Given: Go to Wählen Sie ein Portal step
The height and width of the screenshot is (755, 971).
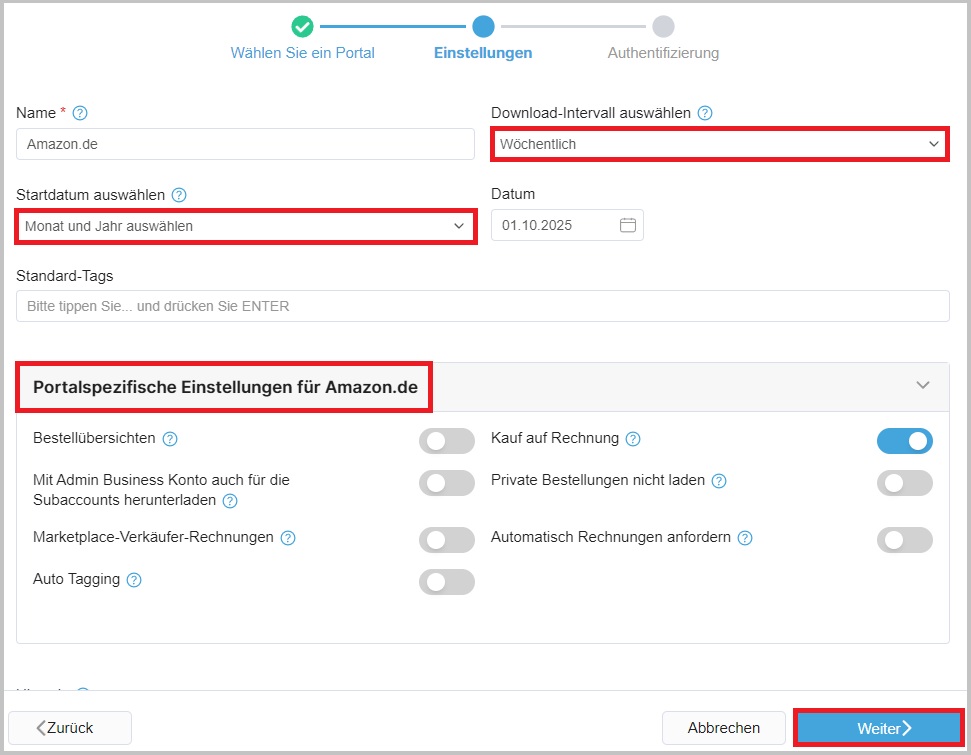Looking at the screenshot, I should (x=302, y=53).
